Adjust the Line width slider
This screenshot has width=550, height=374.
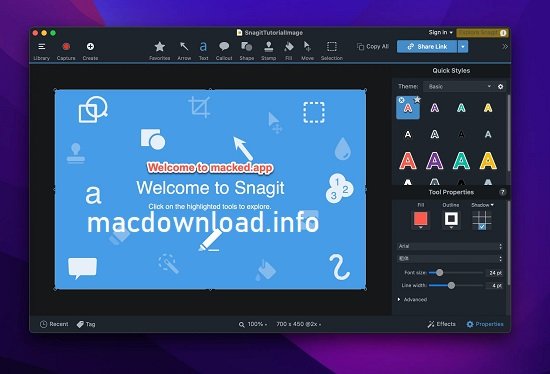tap(451, 286)
